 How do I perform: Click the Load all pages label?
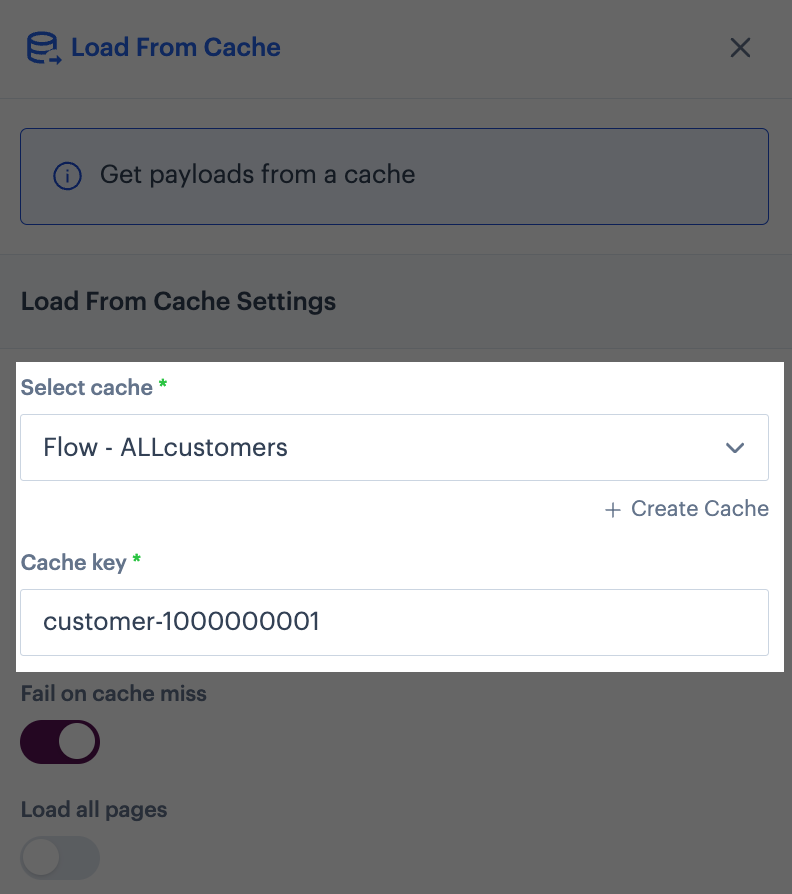(94, 810)
